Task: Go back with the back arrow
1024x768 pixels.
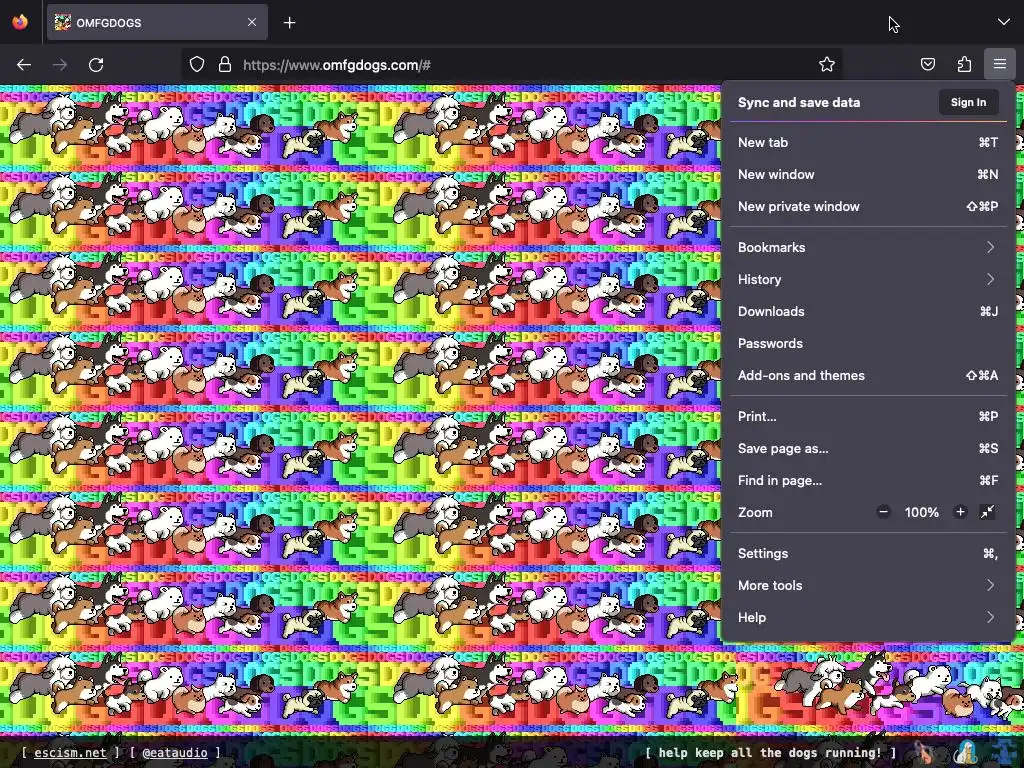Action: [x=24, y=65]
